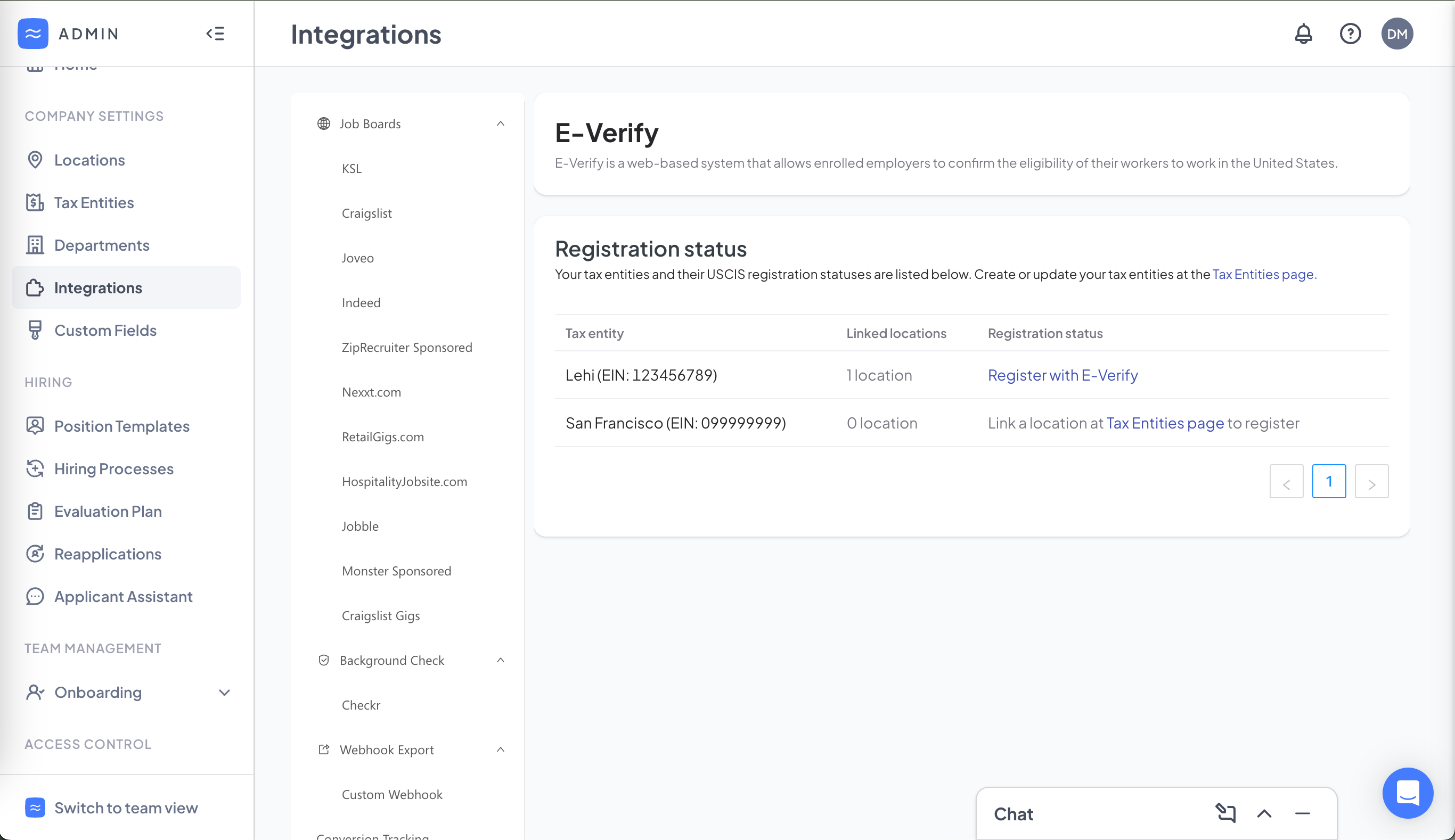Open notifications via the bell icon

click(1304, 34)
